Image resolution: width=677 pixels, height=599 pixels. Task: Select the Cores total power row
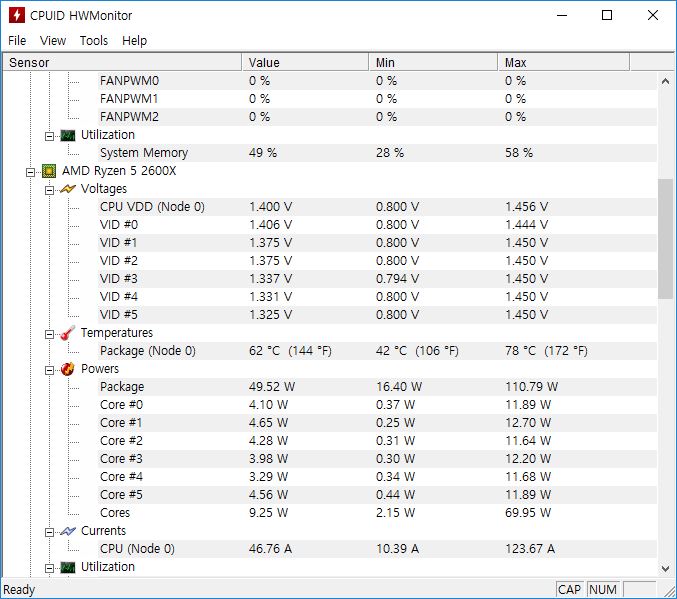coord(378,513)
